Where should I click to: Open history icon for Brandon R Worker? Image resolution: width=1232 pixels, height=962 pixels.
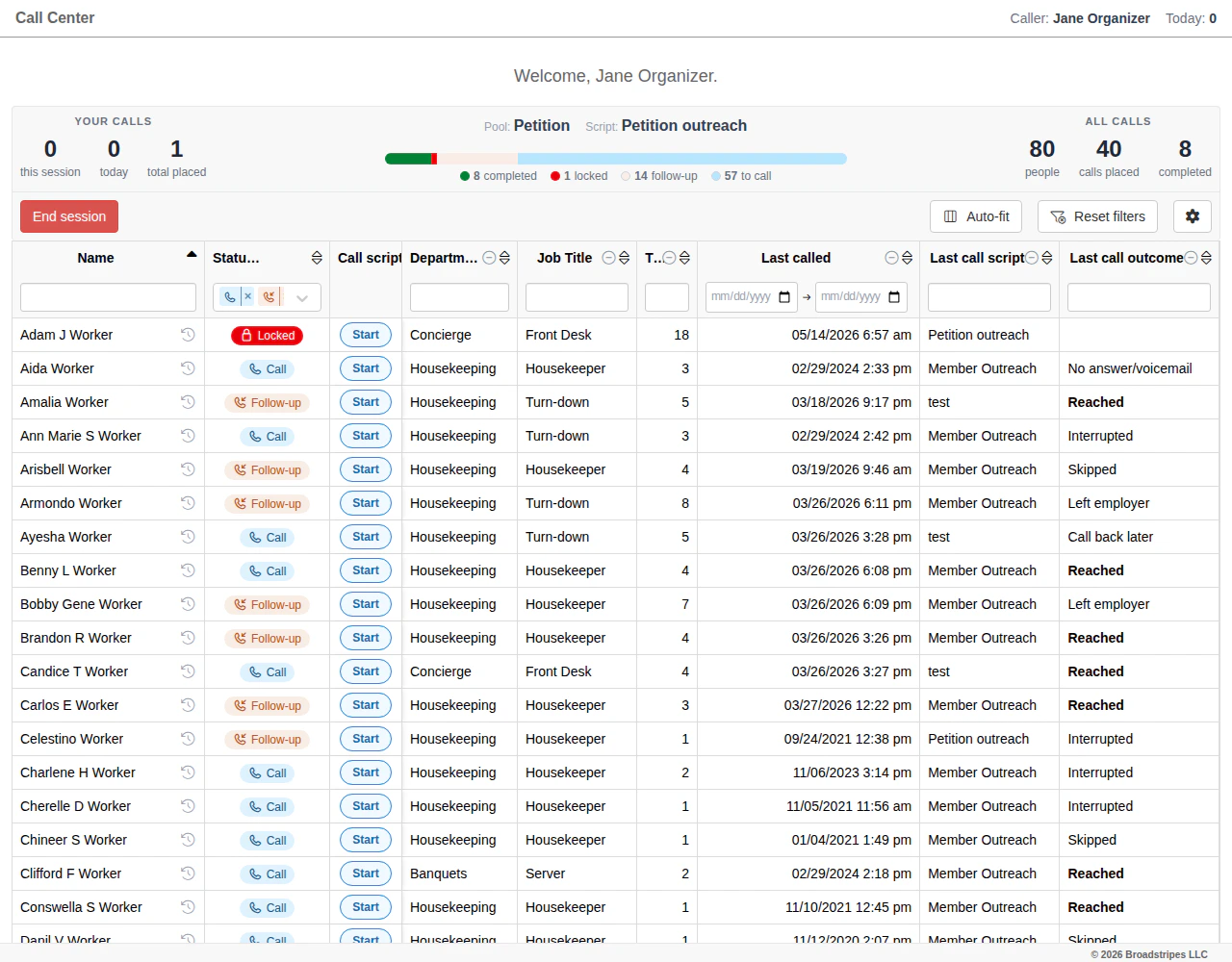click(x=188, y=638)
